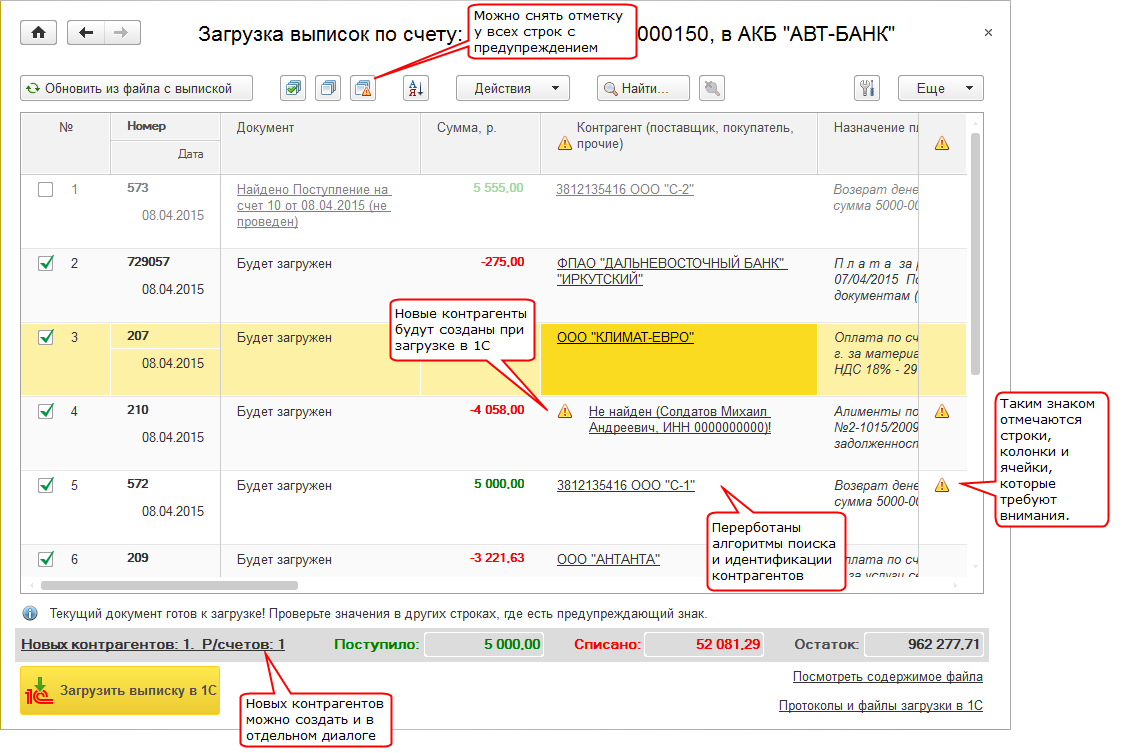The width and height of the screenshot is (1130, 753).
Task: Open counterparty 3812135416 ООО "С-1" link
Action: point(626,485)
